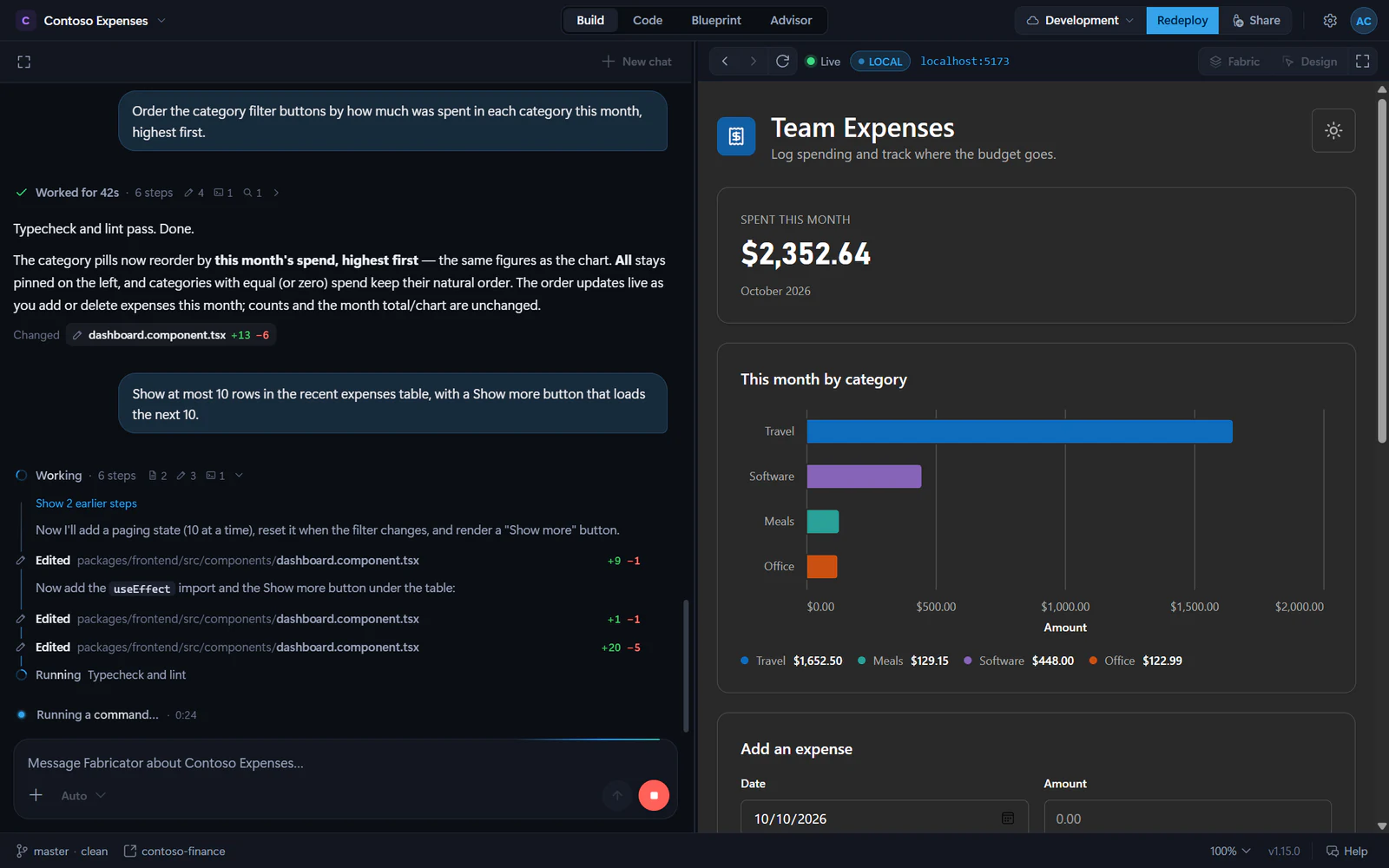The image size is (1389, 868).
Task: Go forward in the preview browser
Action: (x=753, y=62)
